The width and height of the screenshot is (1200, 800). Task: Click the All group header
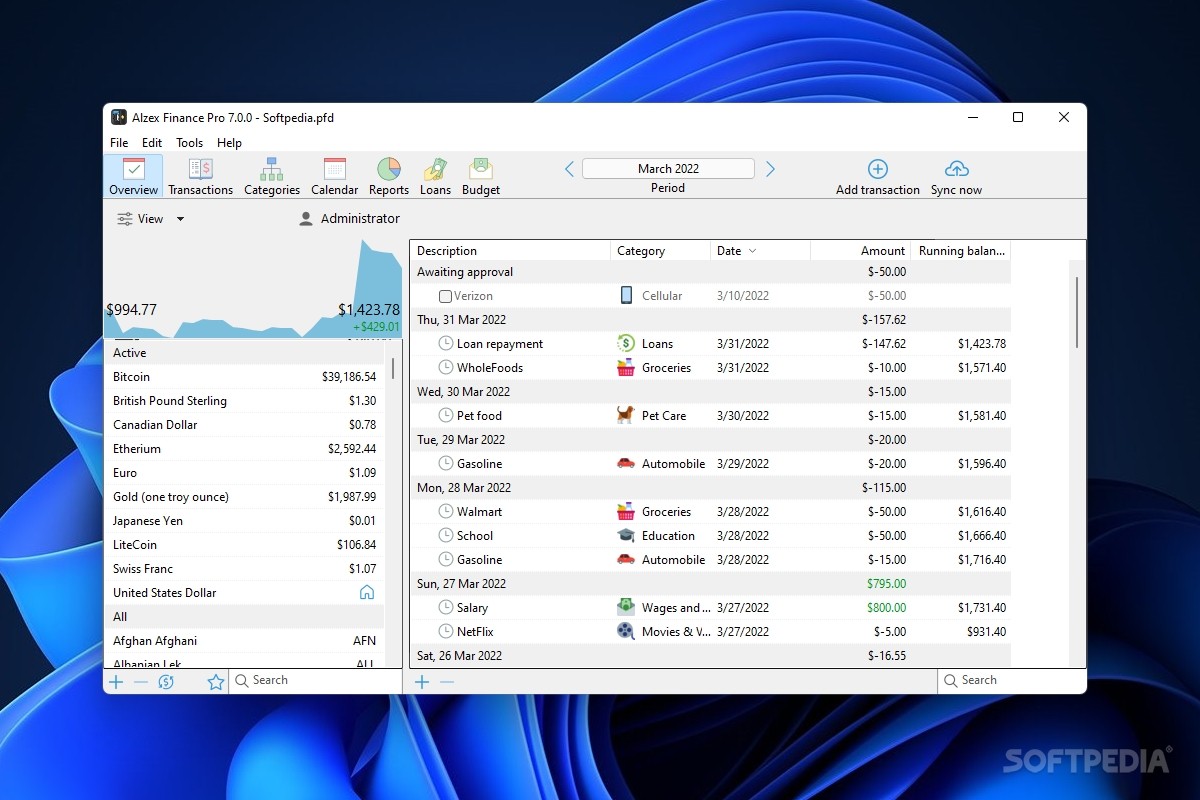click(244, 617)
